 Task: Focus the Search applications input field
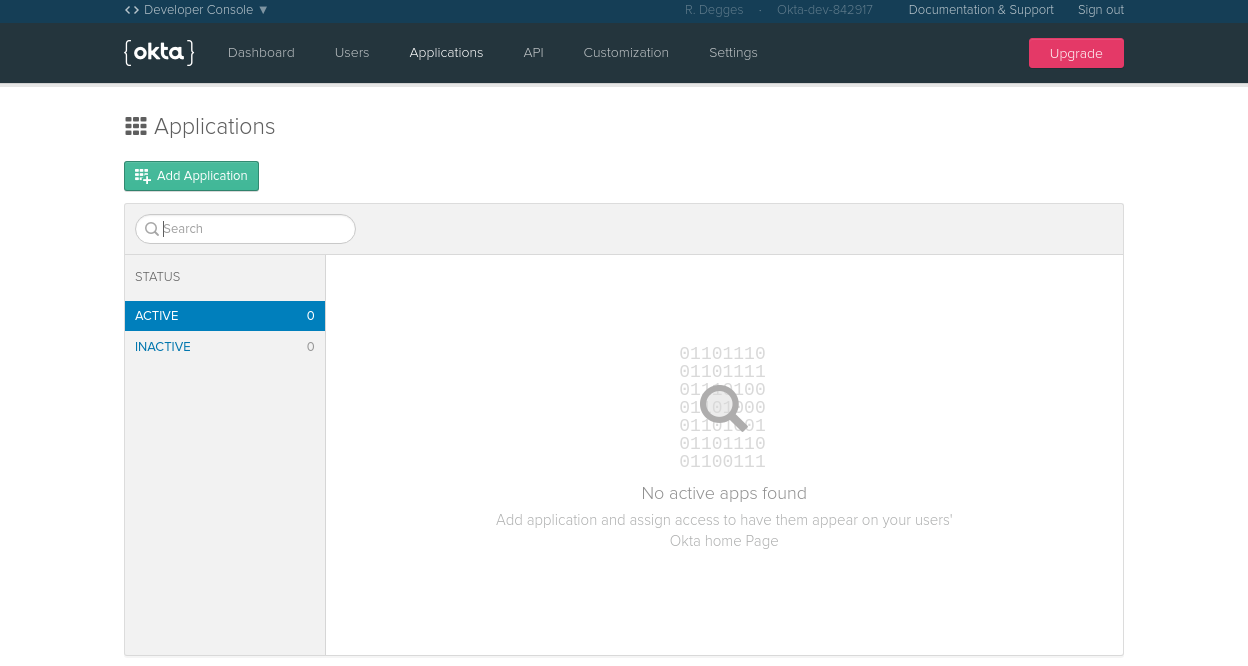point(255,229)
